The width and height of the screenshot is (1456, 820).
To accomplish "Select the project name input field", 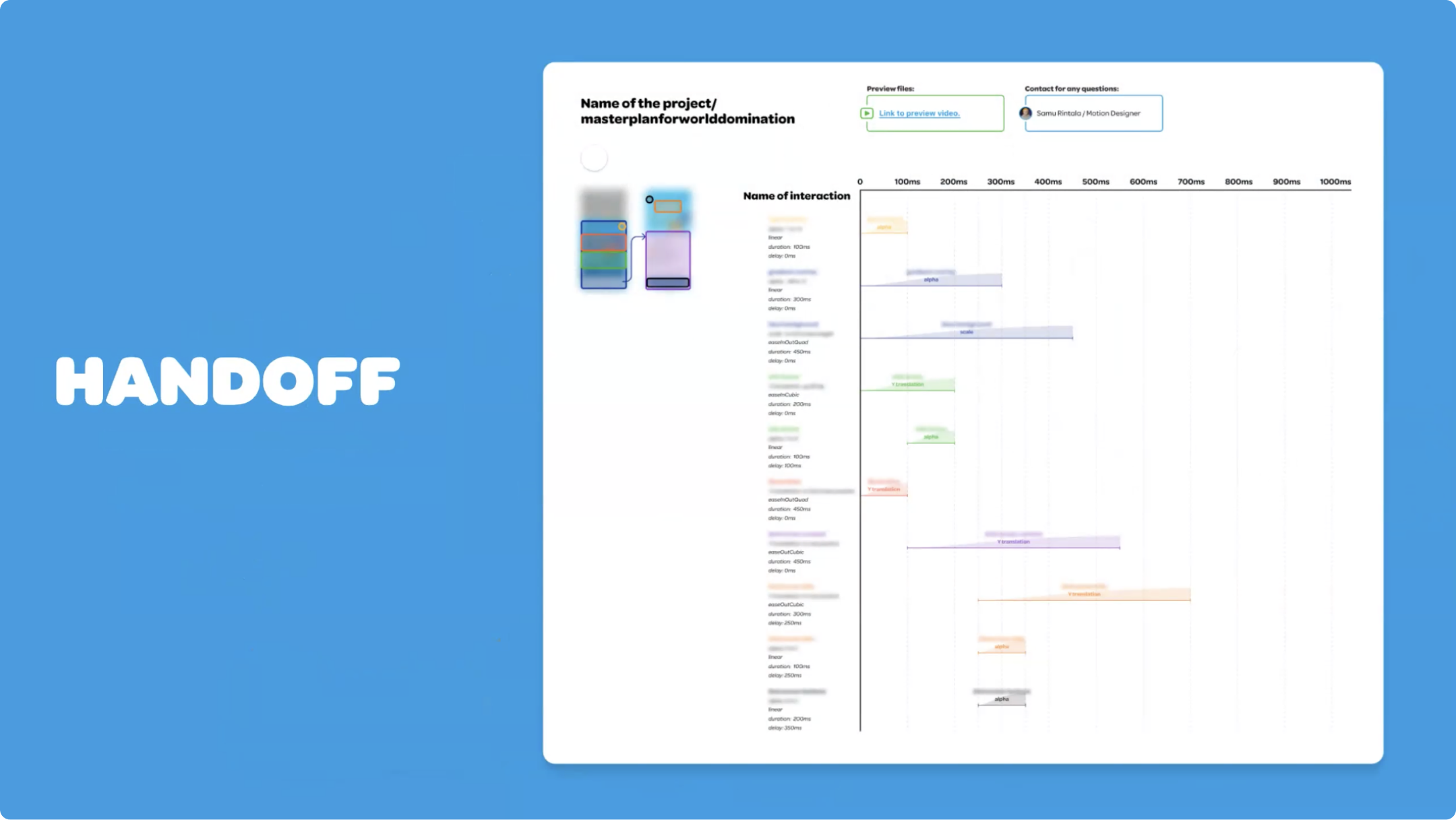I will pos(687,111).
